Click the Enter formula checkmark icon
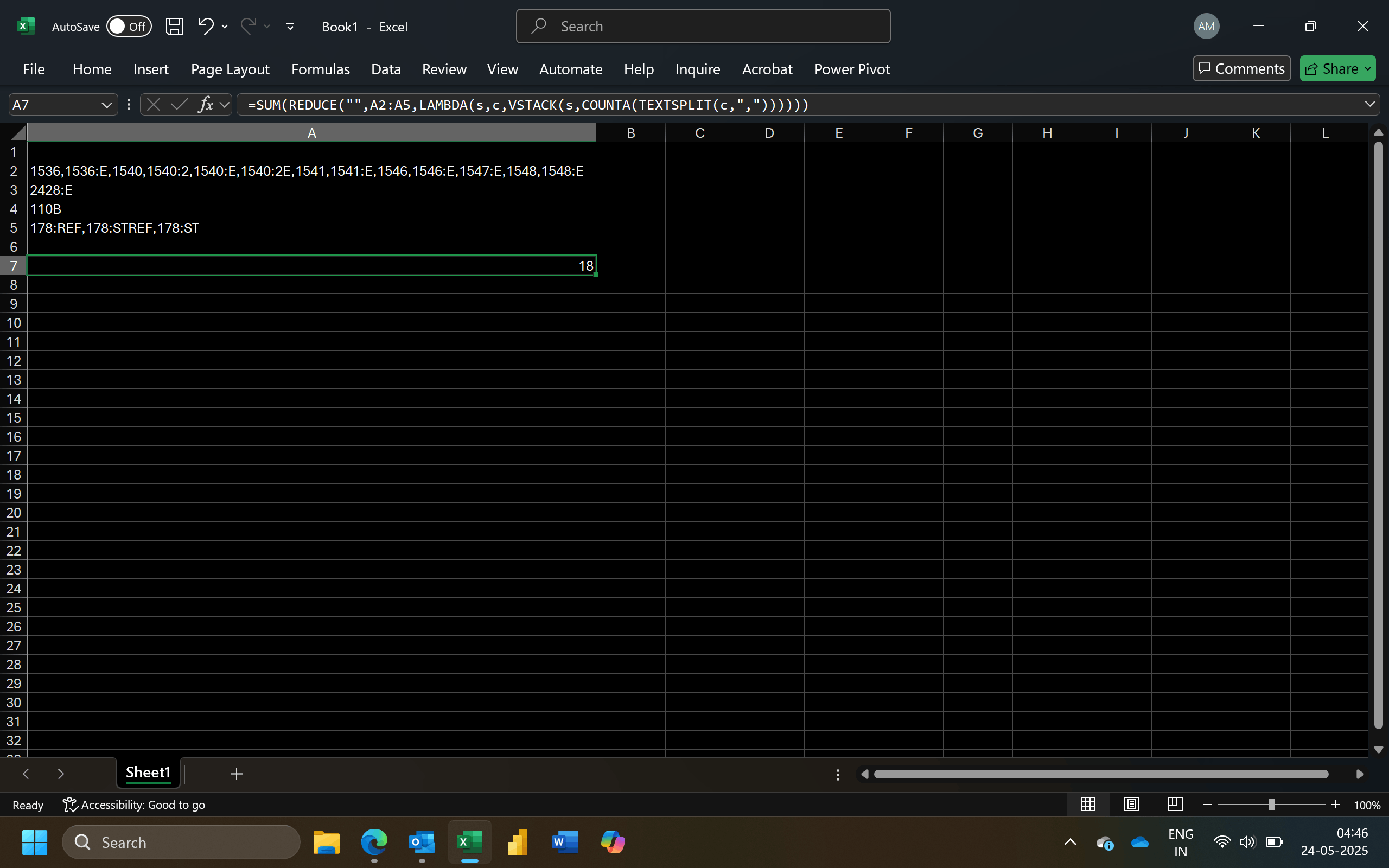Viewport: 1389px width, 868px height. (x=179, y=105)
